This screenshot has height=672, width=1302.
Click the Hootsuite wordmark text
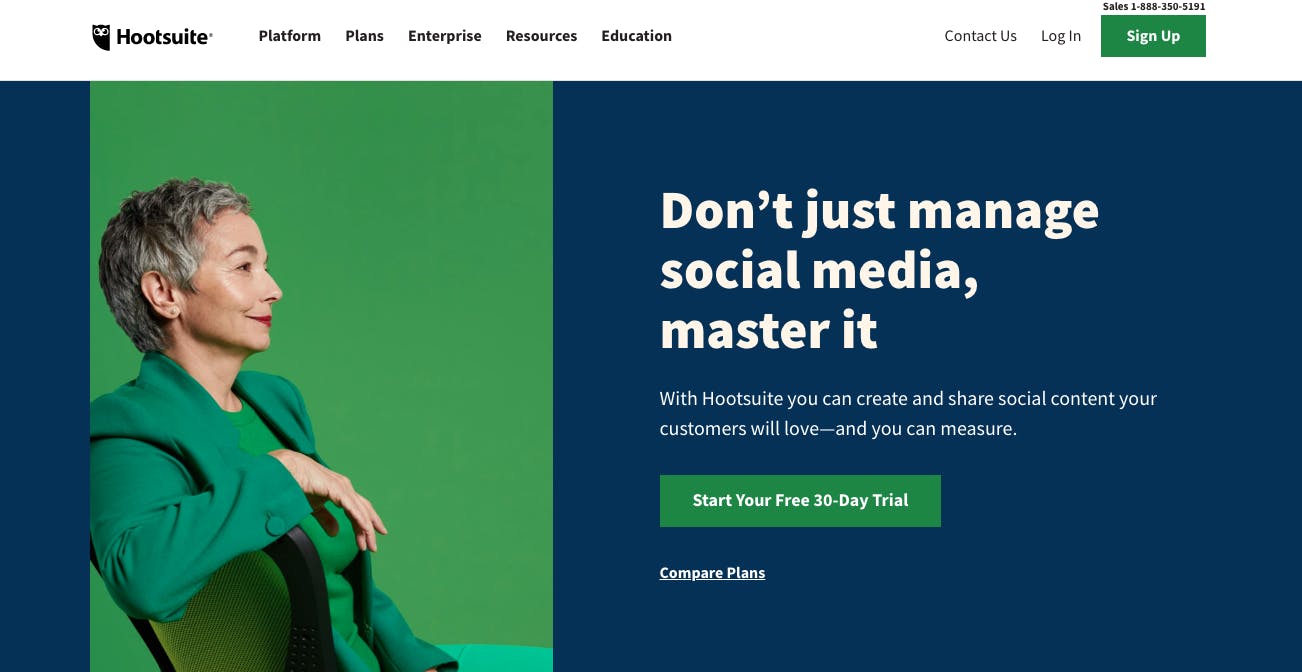pos(164,38)
